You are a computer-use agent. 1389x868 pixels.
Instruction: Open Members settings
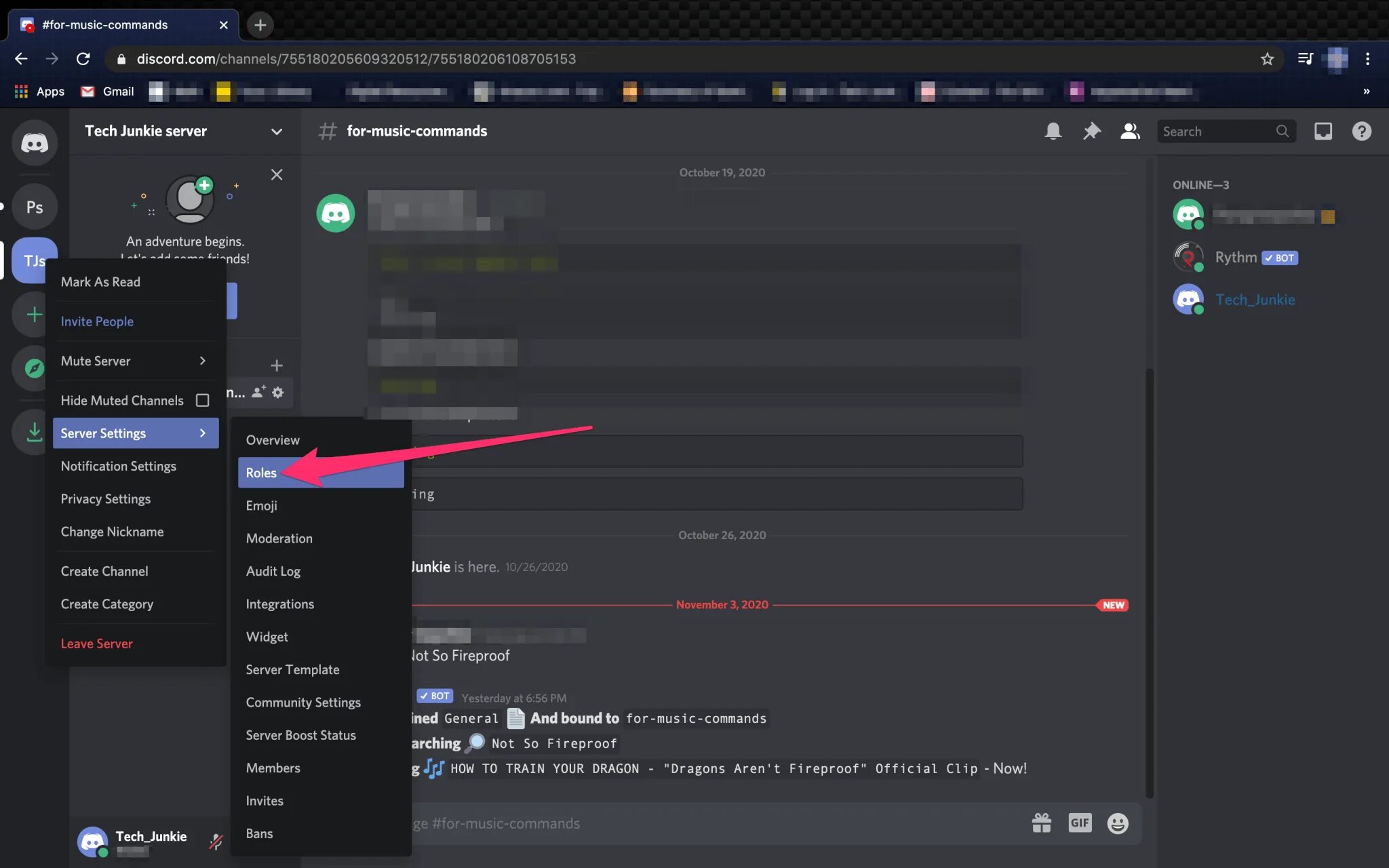tap(321, 768)
